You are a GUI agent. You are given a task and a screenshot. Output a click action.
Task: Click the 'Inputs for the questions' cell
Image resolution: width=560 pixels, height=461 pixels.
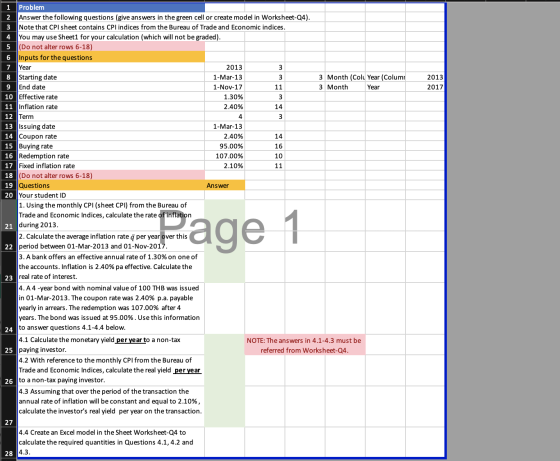coord(111,57)
